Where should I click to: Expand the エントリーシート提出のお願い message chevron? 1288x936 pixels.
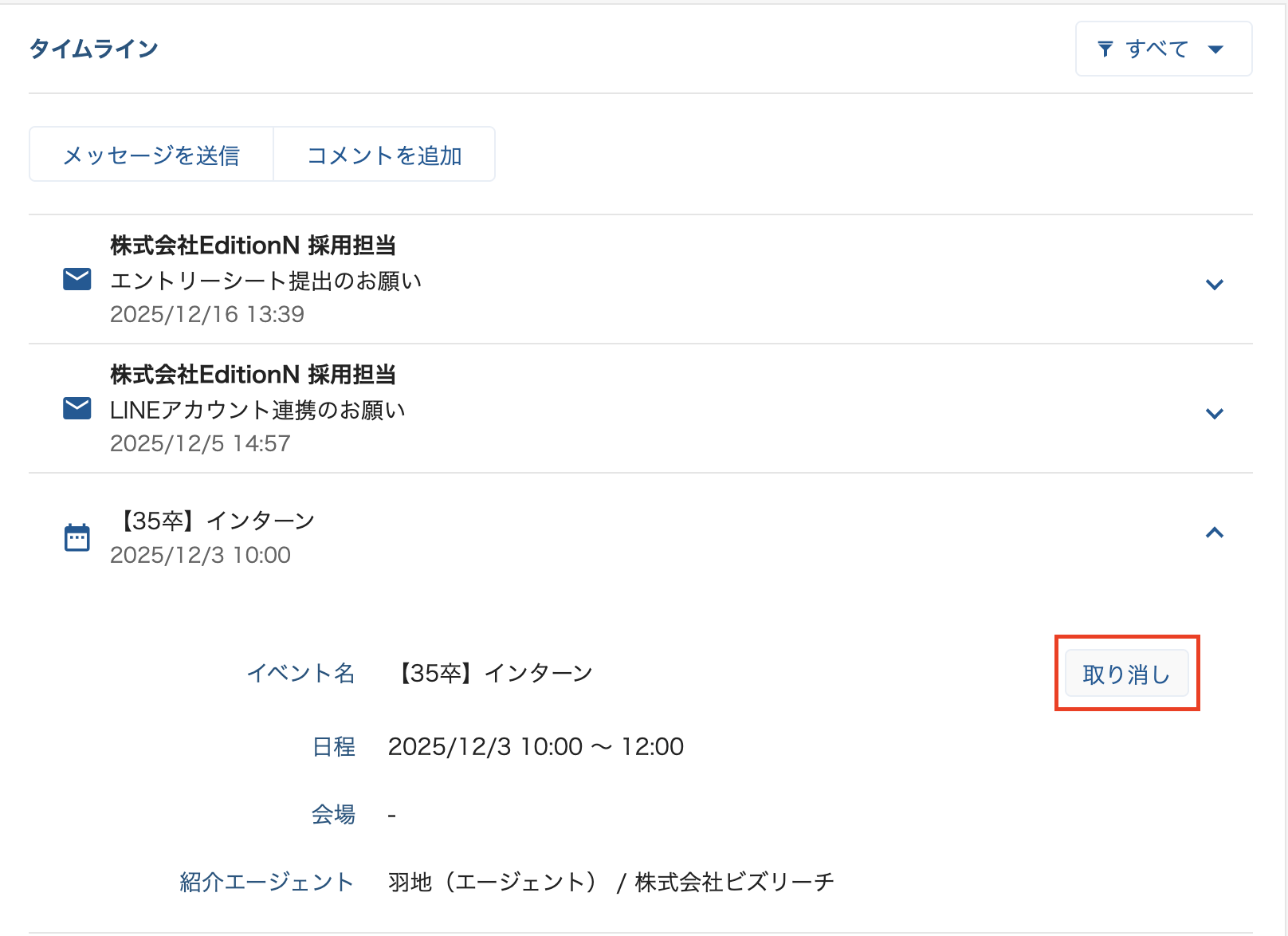tap(1214, 285)
